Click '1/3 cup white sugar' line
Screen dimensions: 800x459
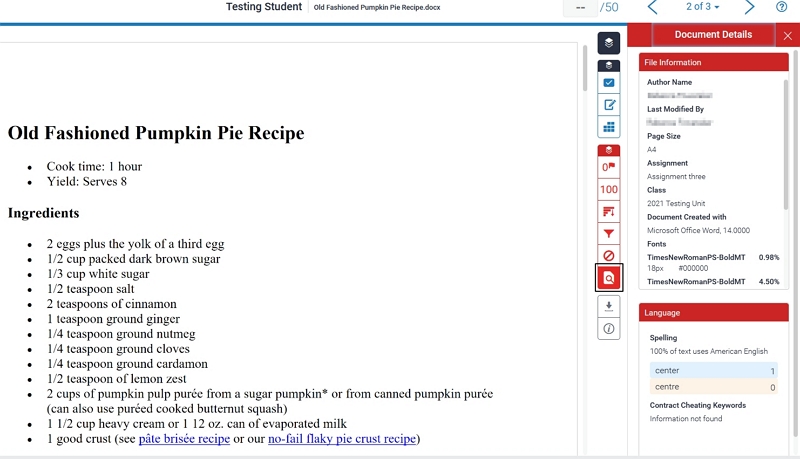point(98,274)
